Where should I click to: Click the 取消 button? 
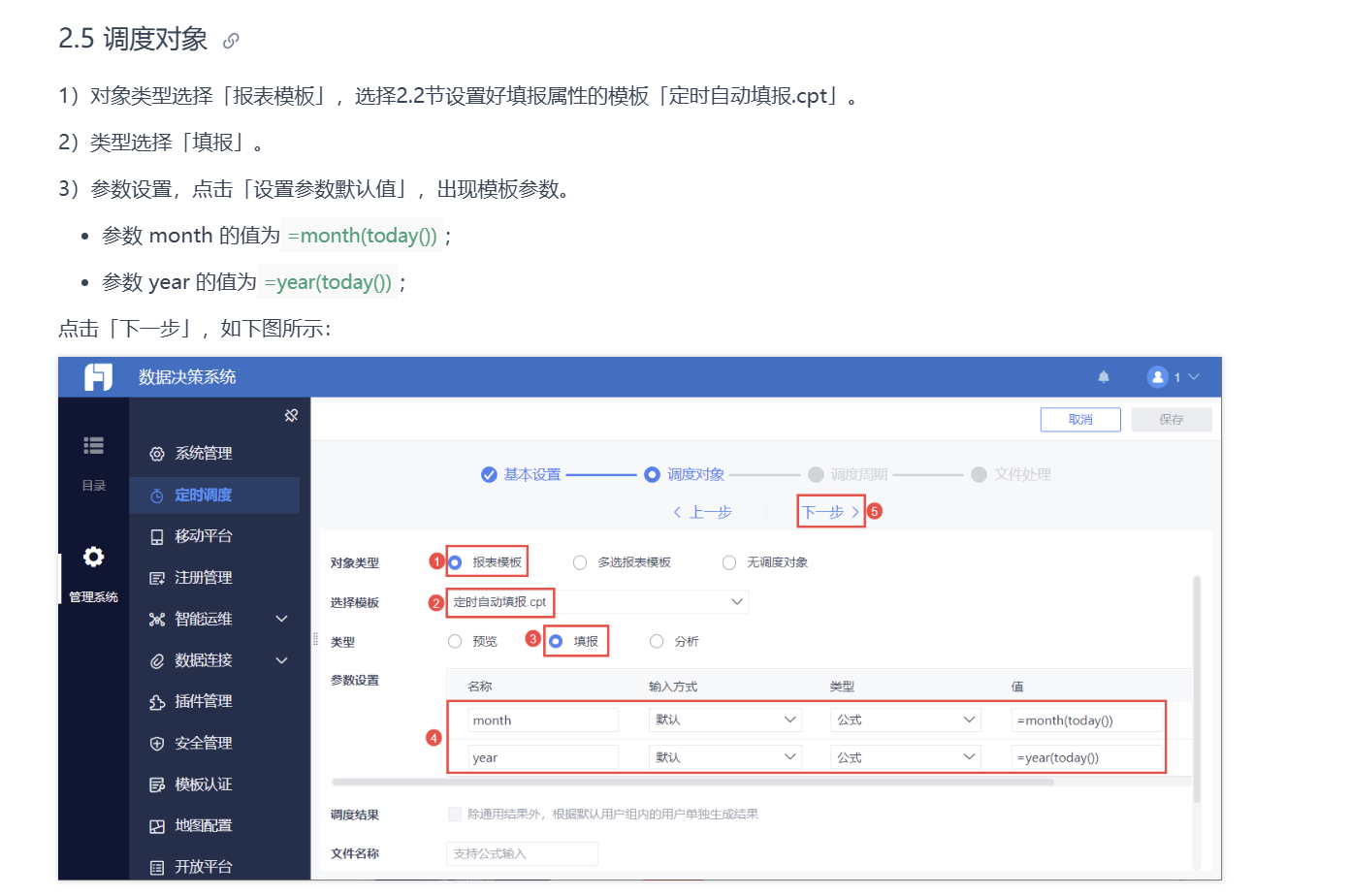click(1079, 420)
